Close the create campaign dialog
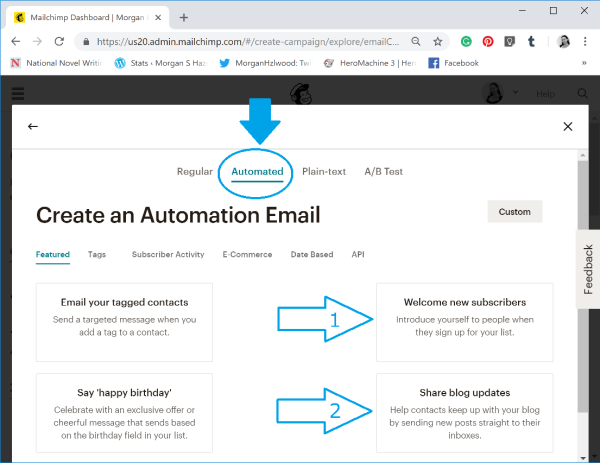The image size is (600, 463). click(567, 126)
